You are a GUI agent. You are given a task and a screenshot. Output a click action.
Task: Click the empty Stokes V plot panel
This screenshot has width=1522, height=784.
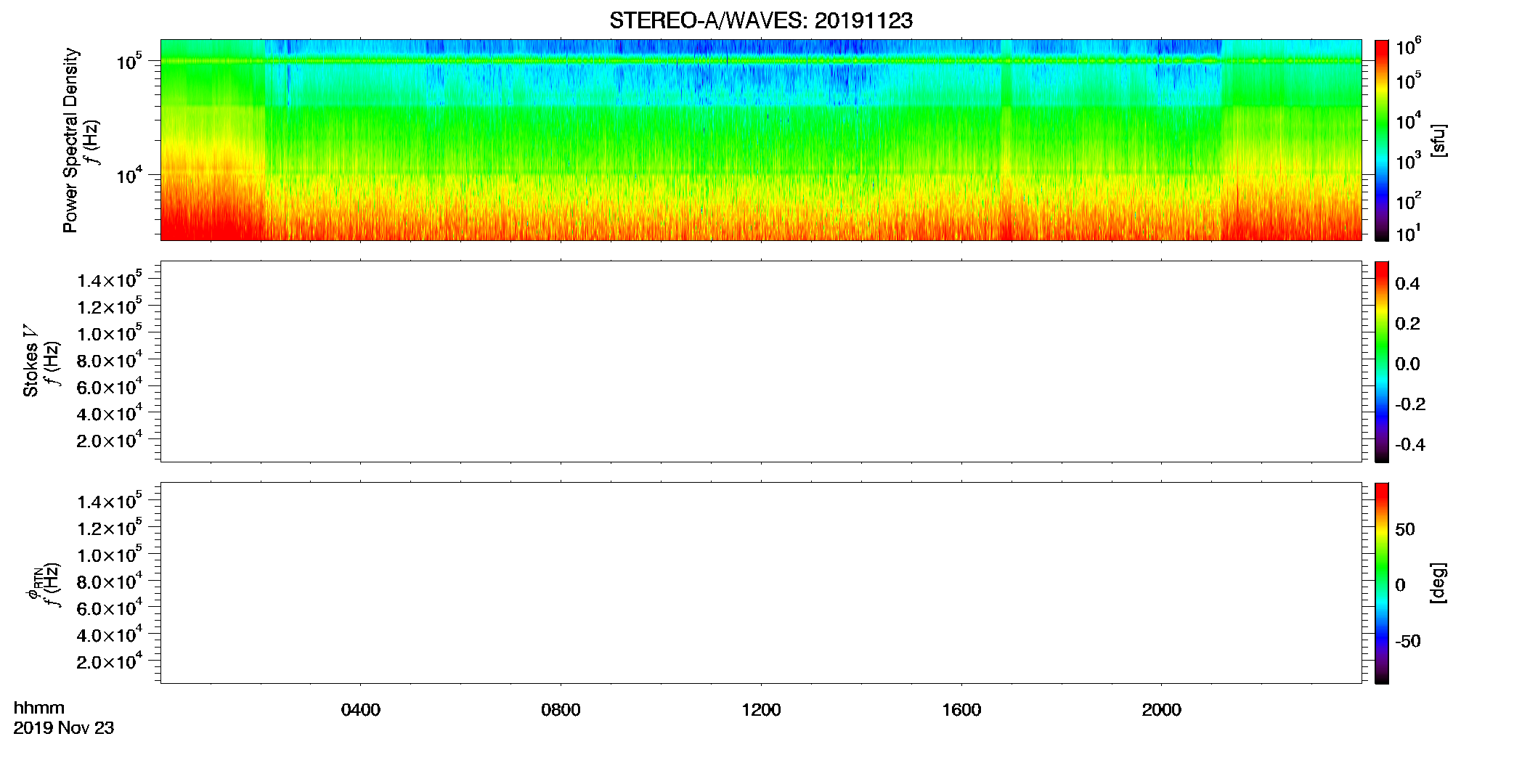click(x=761, y=362)
